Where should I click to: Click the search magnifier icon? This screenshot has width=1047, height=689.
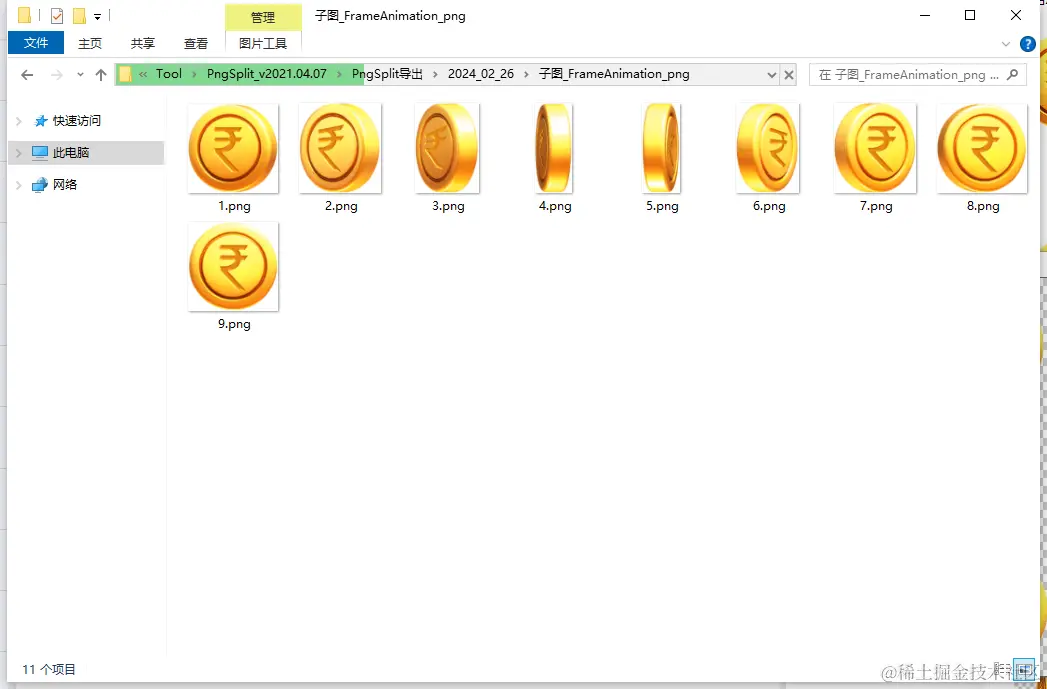click(x=1012, y=74)
